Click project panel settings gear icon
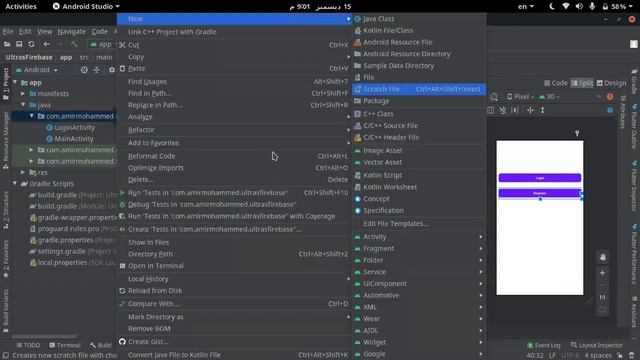Viewport: 640px width, 360px height. pos(111,70)
